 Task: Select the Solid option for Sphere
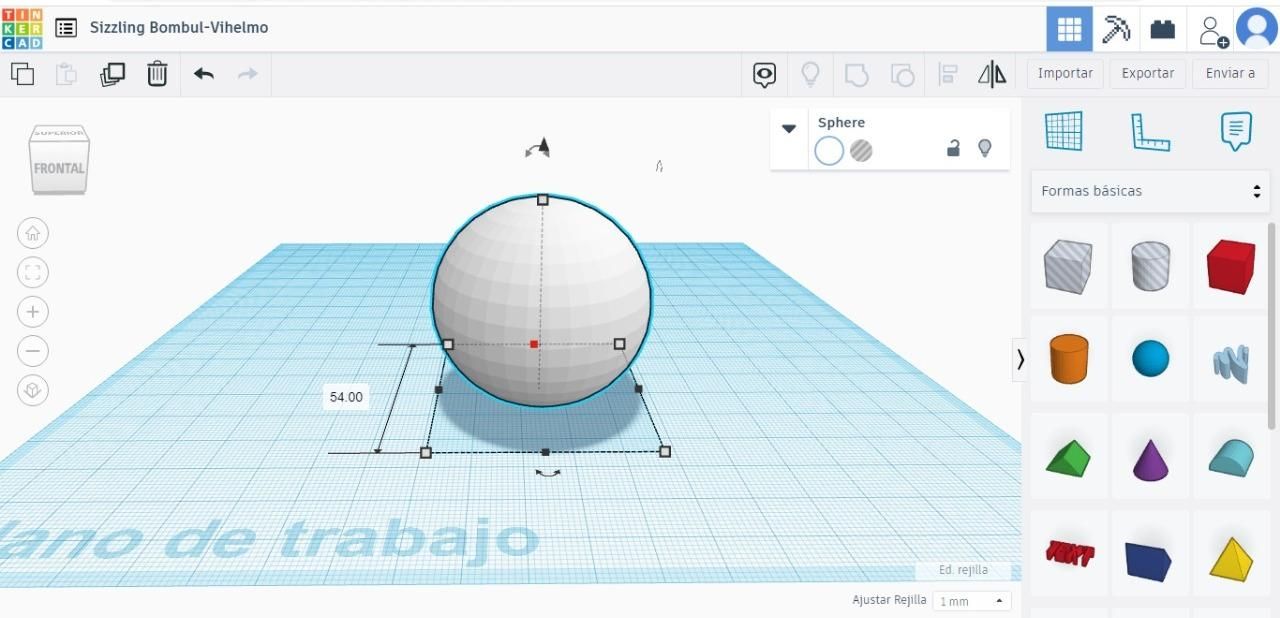tap(829, 151)
